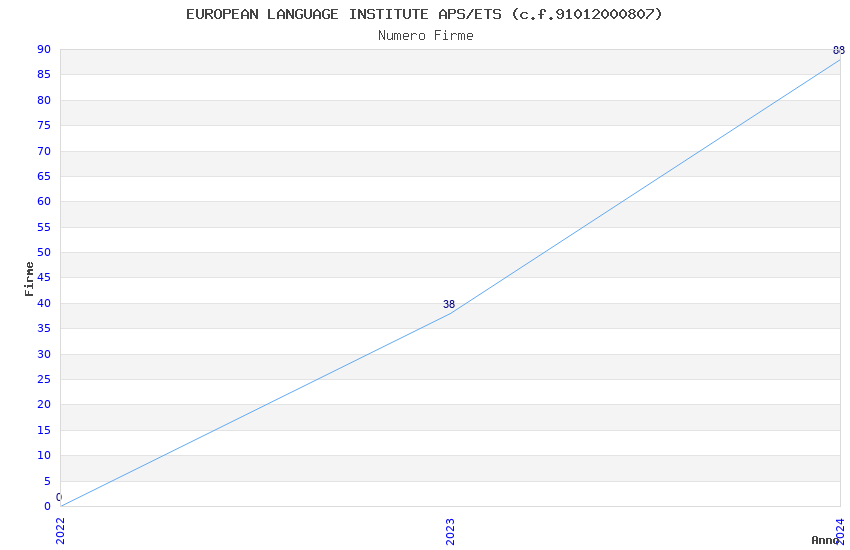Screen dimensions: 850x550
Task: Click the y-axis value 90
Action: (x=44, y=49)
